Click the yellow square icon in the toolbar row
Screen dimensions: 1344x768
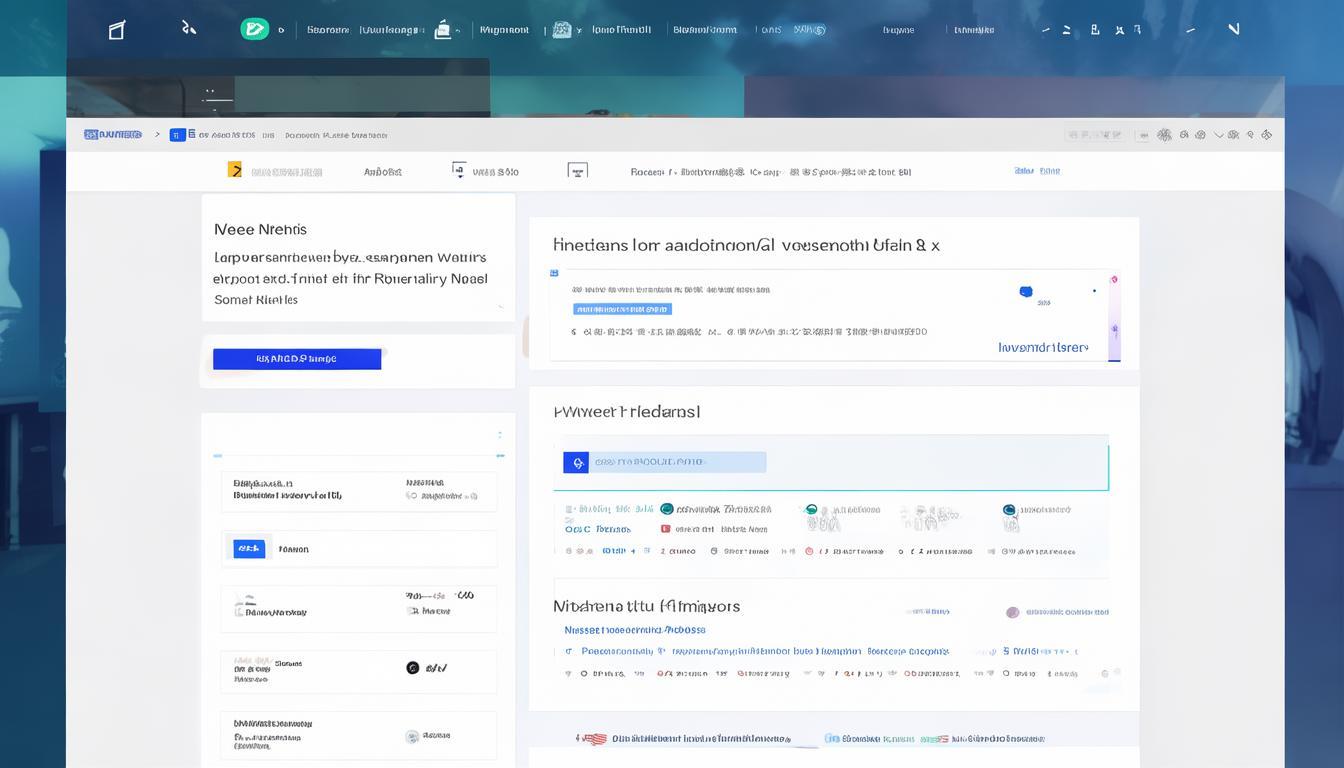point(235,170)
